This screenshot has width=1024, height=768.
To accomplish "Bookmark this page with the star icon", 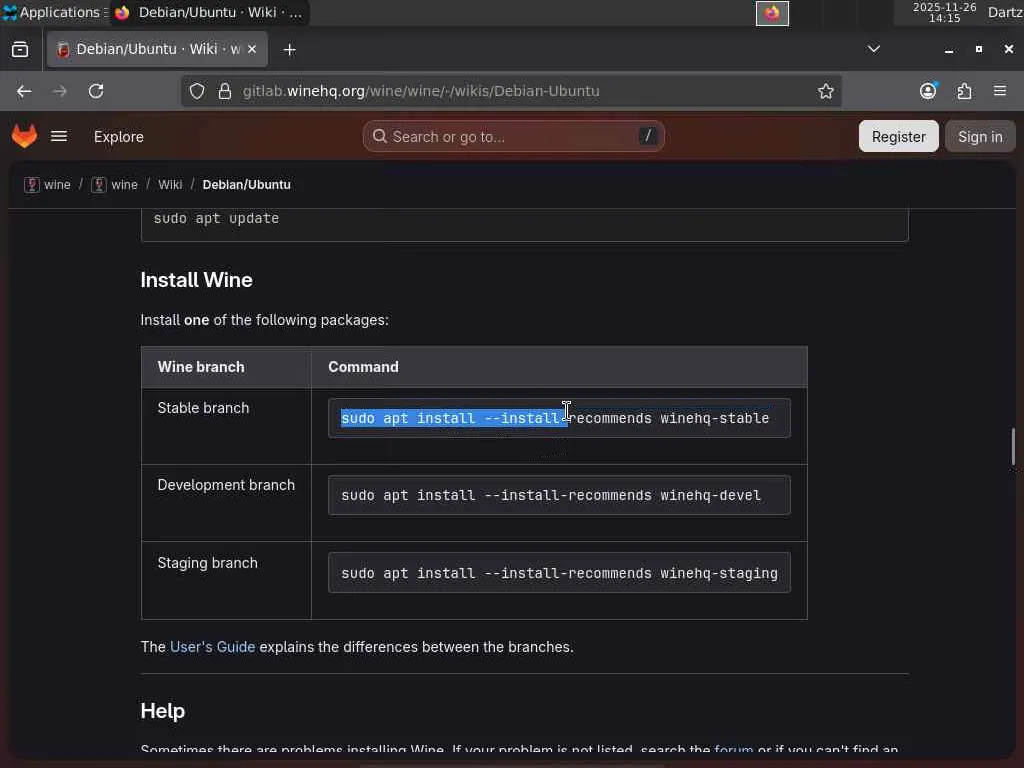I will tap(825, 91).
